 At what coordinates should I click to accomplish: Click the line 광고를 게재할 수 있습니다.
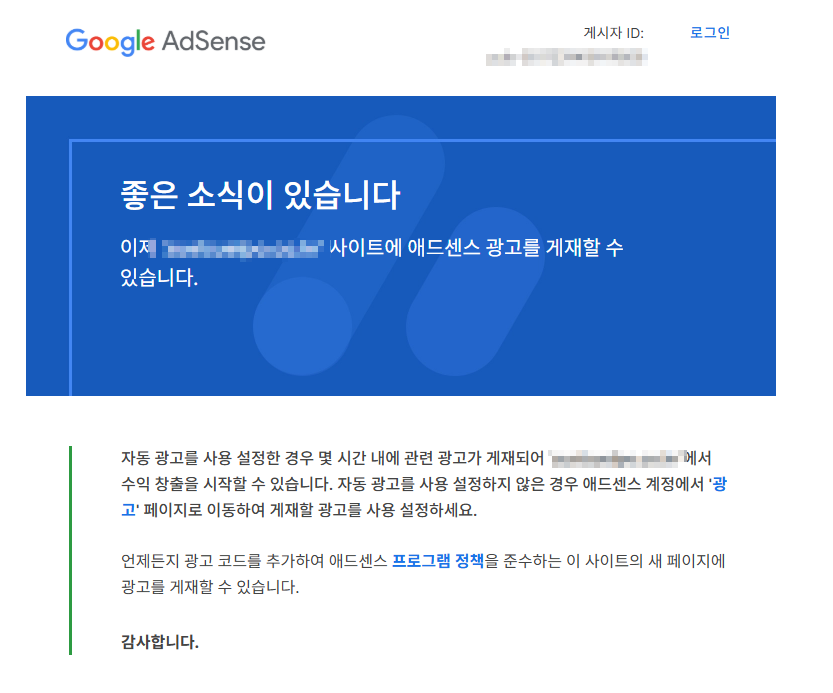[x=210, y=587]
